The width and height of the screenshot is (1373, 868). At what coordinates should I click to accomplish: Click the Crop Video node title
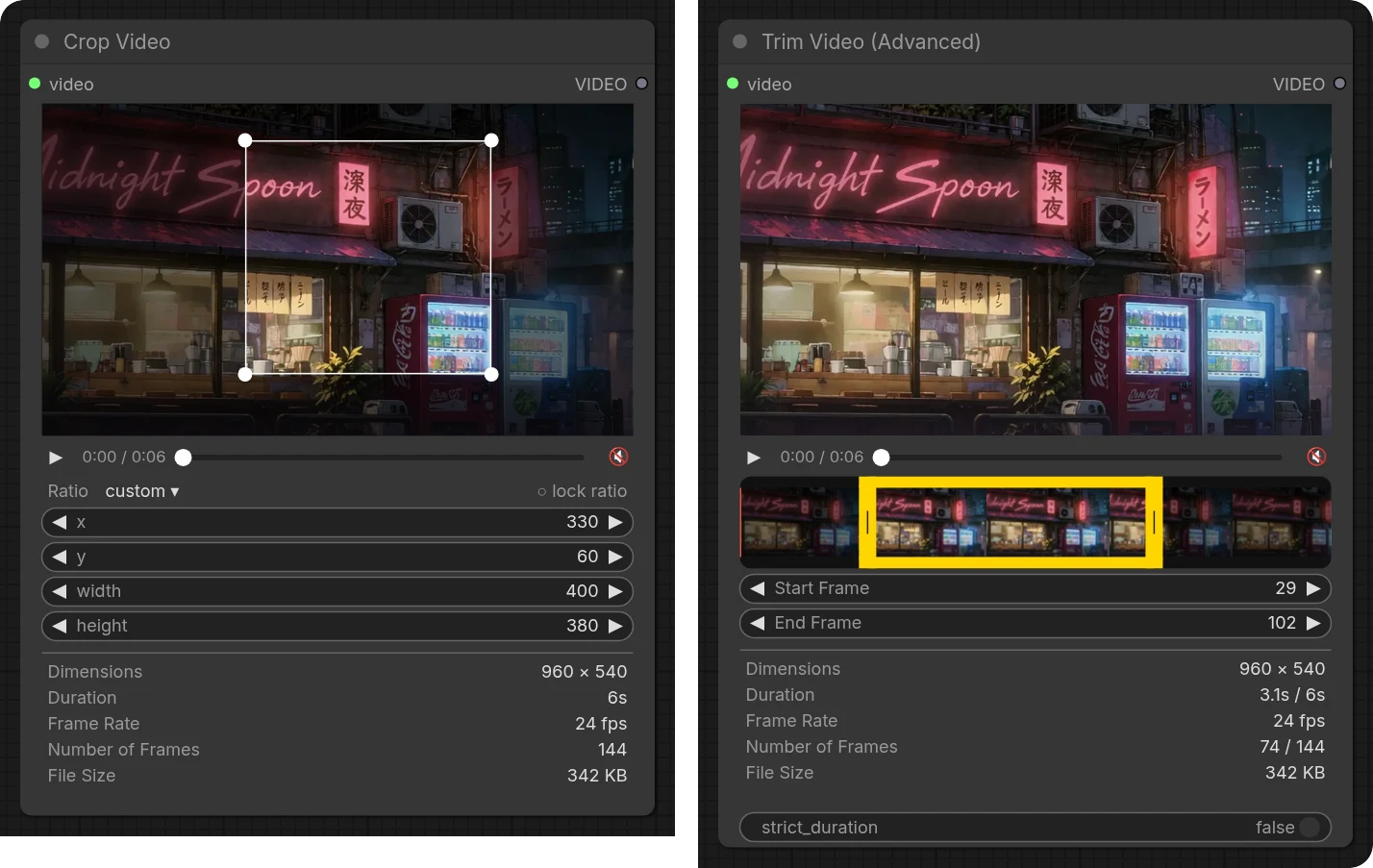(116, 41)
